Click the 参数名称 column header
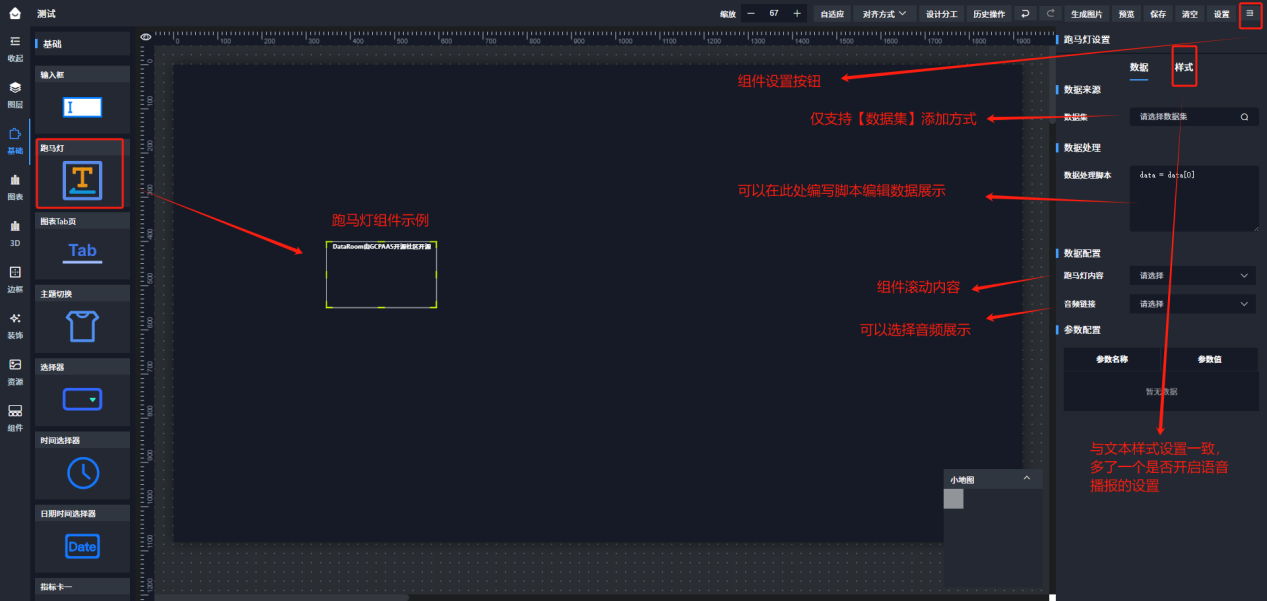Screen dimensions: 1267x601 click(x=1112, y=359)
